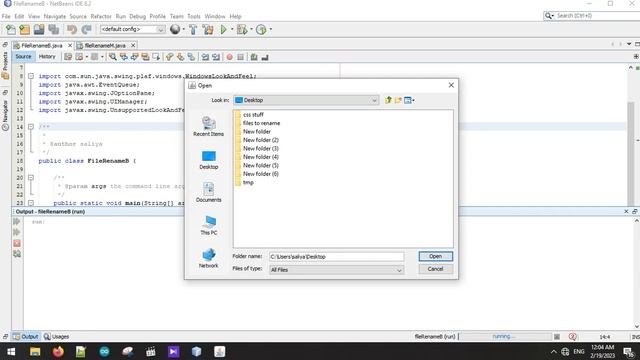Screen dimensions: 640x360
Task: Open the Debug menu
Action: pyautogui.click(x=138, y=16)
